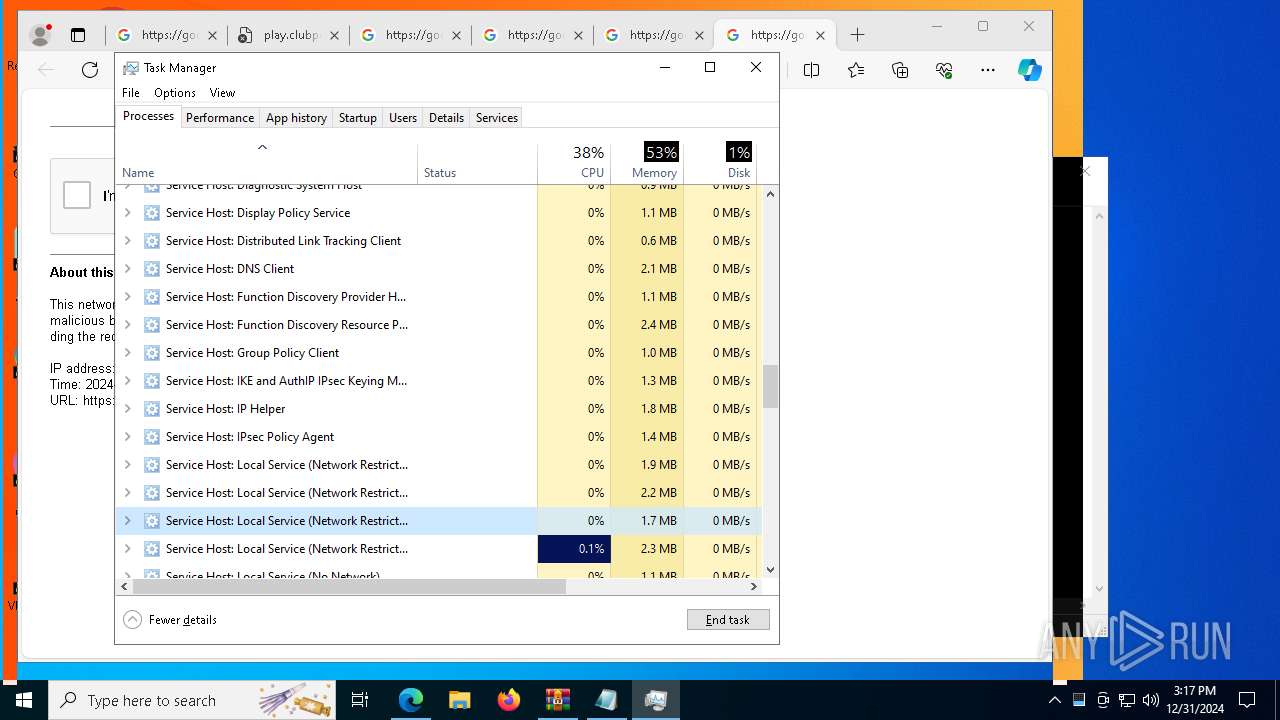The image size is (1280, 720).
Task: Expand Service Host: Group Policy Client
Action: [x=127, y=353]
